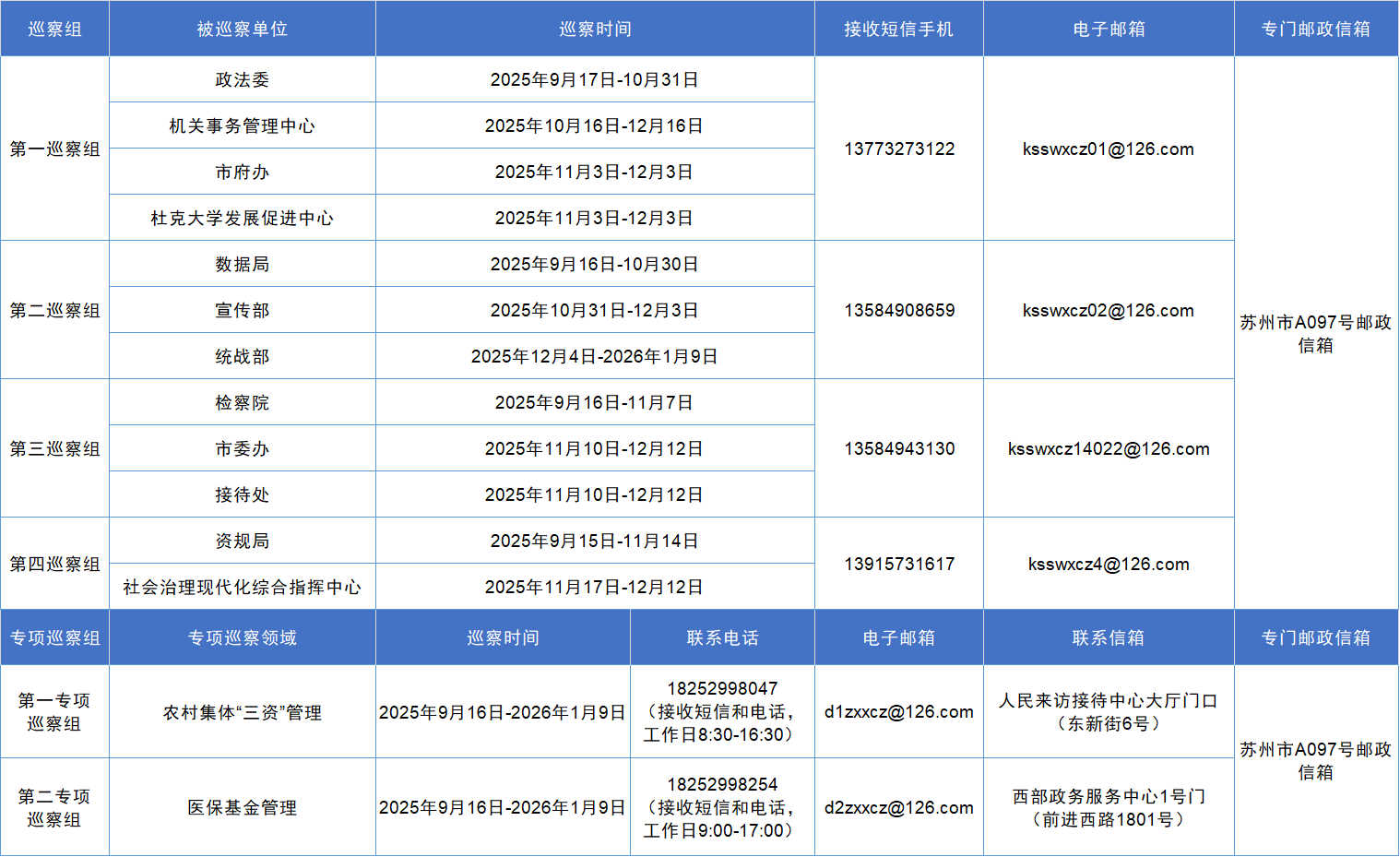Click the 医保基金管理 cell
This screenshot has height=857, width=1400.
[x=243, y=808]
